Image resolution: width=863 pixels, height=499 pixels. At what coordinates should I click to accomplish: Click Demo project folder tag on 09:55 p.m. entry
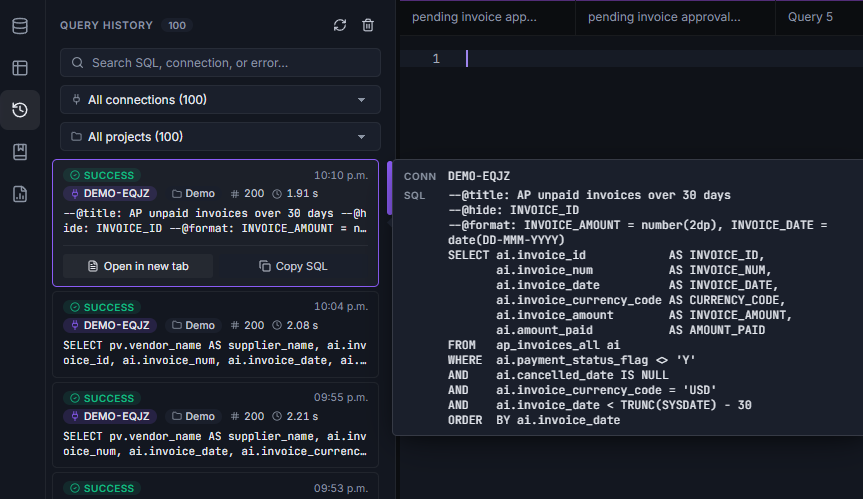pos(193,416)
